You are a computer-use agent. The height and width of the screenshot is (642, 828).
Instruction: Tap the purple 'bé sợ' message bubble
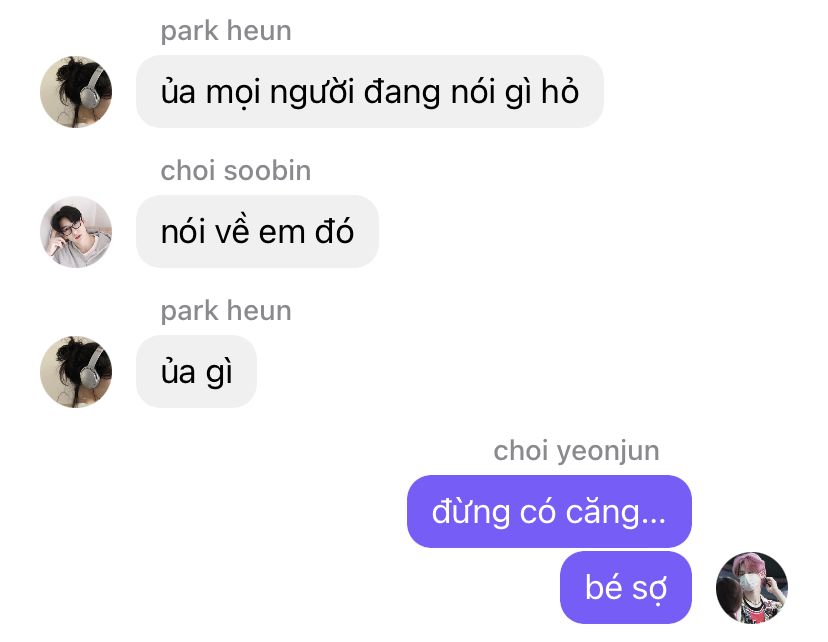coord(626,587)
